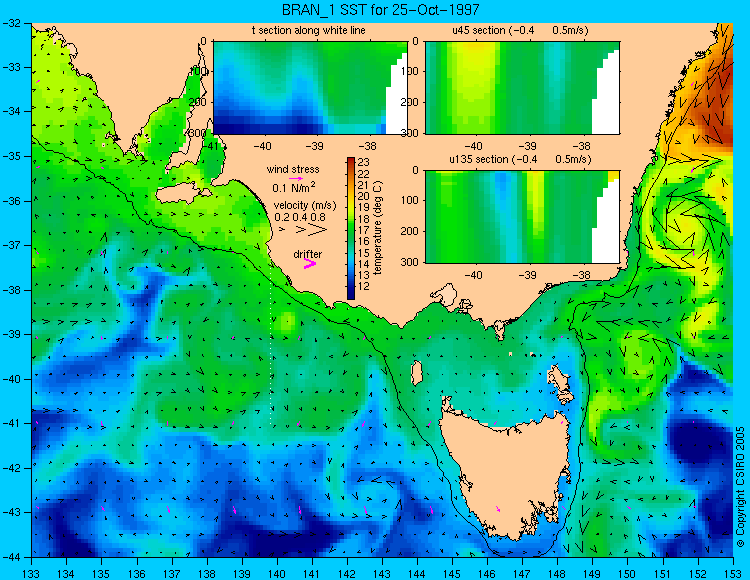Image resolution: width=750 pixels, height=580 pixels.
Task: Click the main latitude axis label "-44"
Action: 11,557
